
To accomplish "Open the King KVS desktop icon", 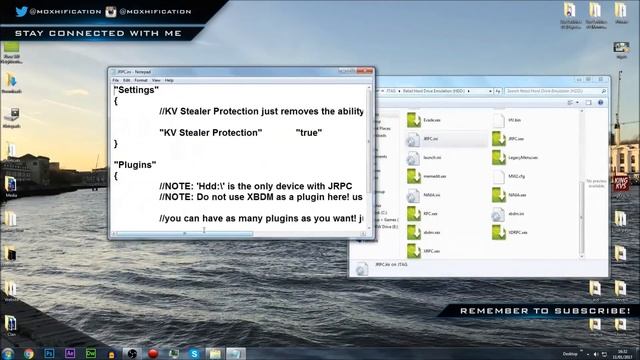I will pos(621,184).
